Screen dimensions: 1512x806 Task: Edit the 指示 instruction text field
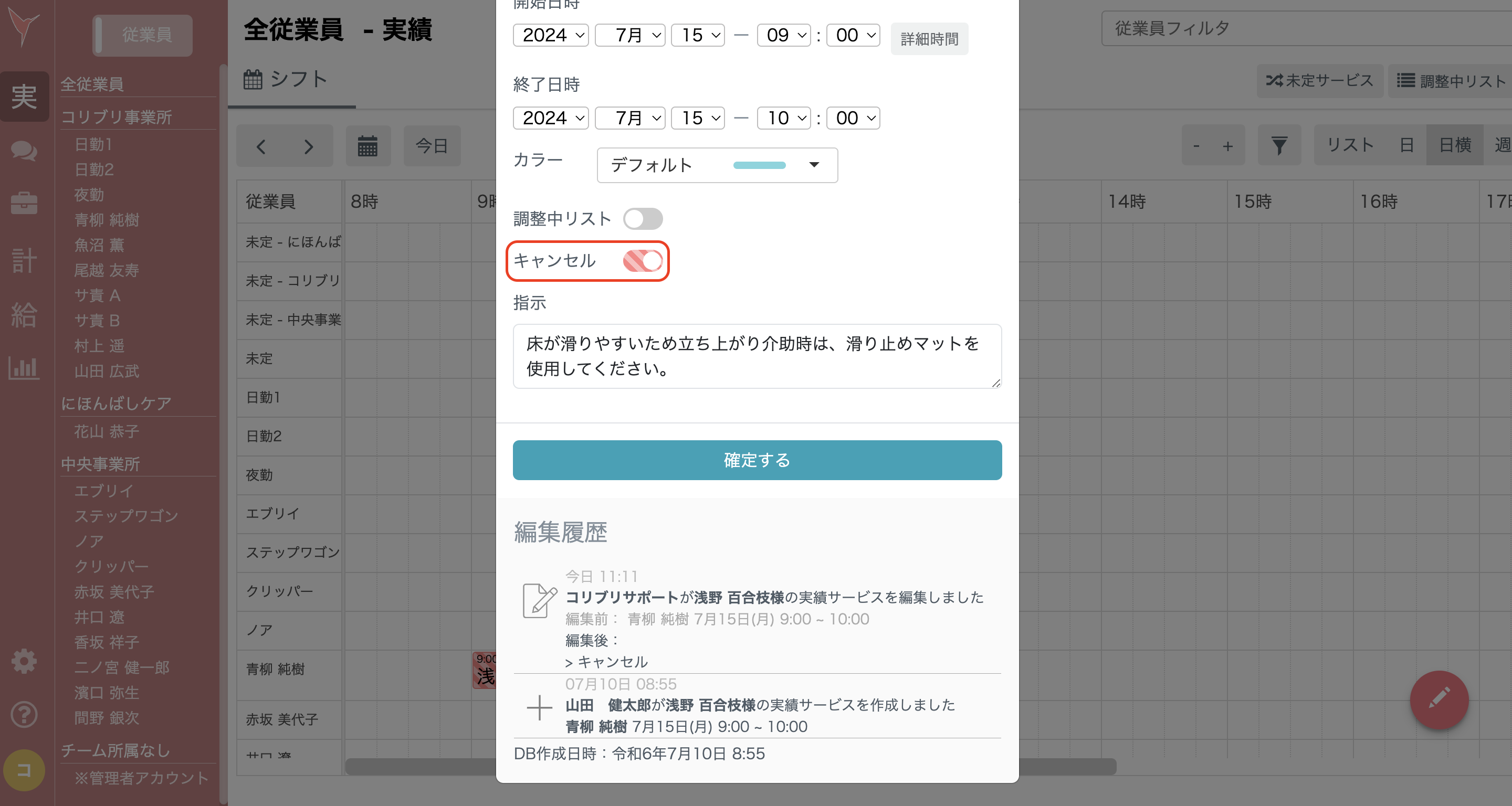tap(757, 356)
